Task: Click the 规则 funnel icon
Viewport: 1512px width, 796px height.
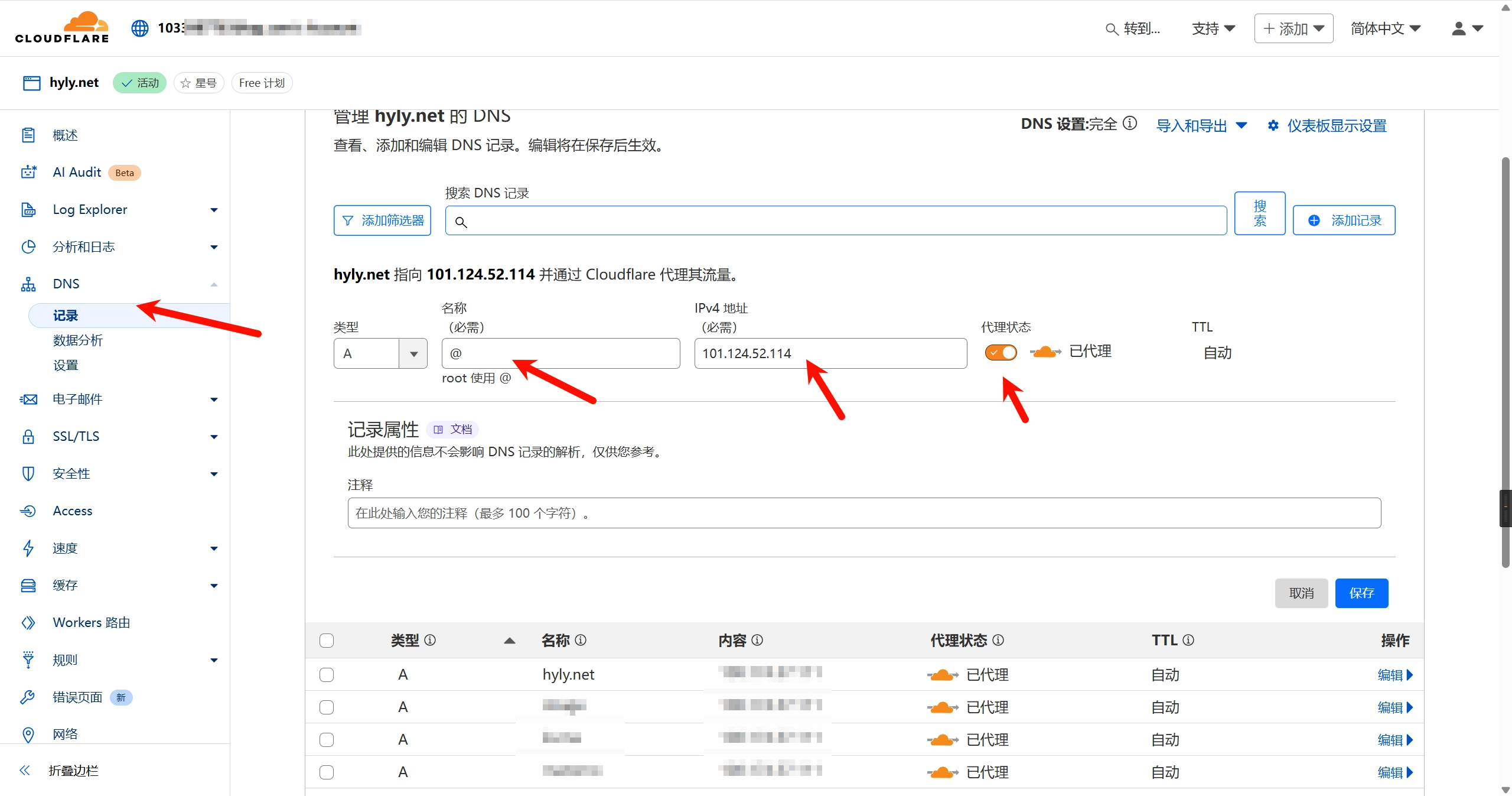Action: pyautogui.click(x=28, y=659)
